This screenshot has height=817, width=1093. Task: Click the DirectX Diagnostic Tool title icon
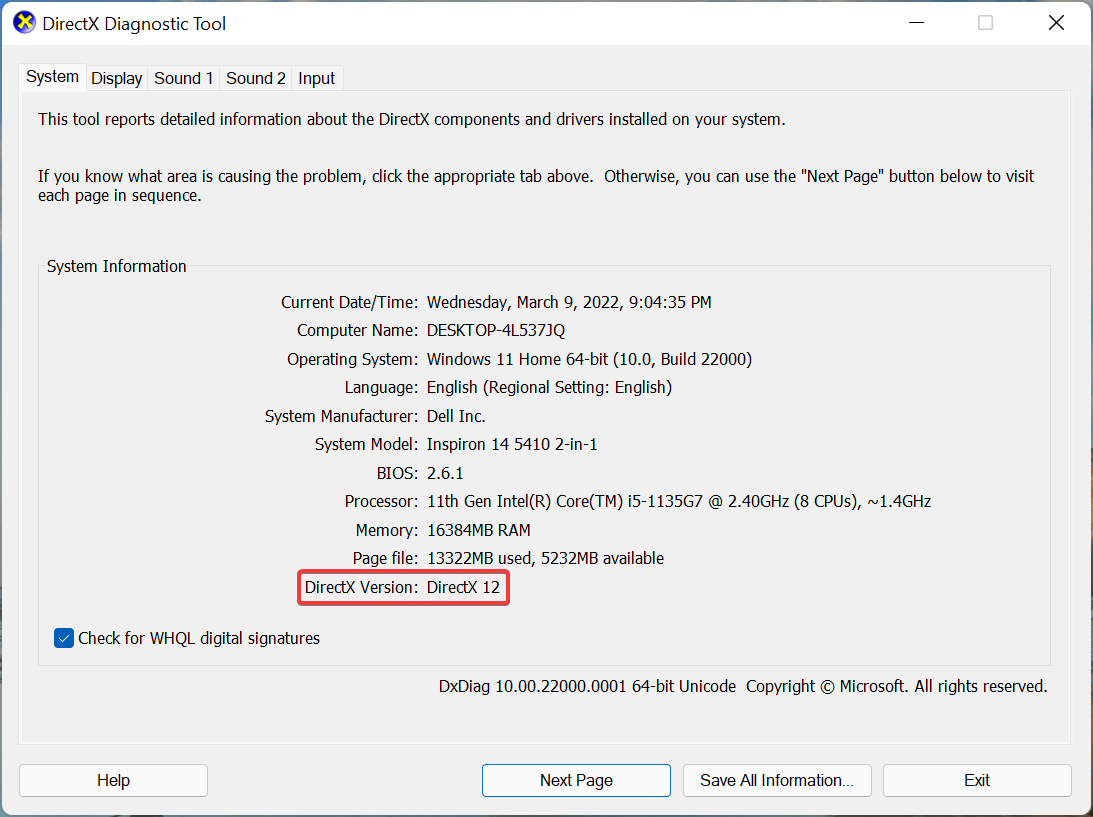pos(24,23)
